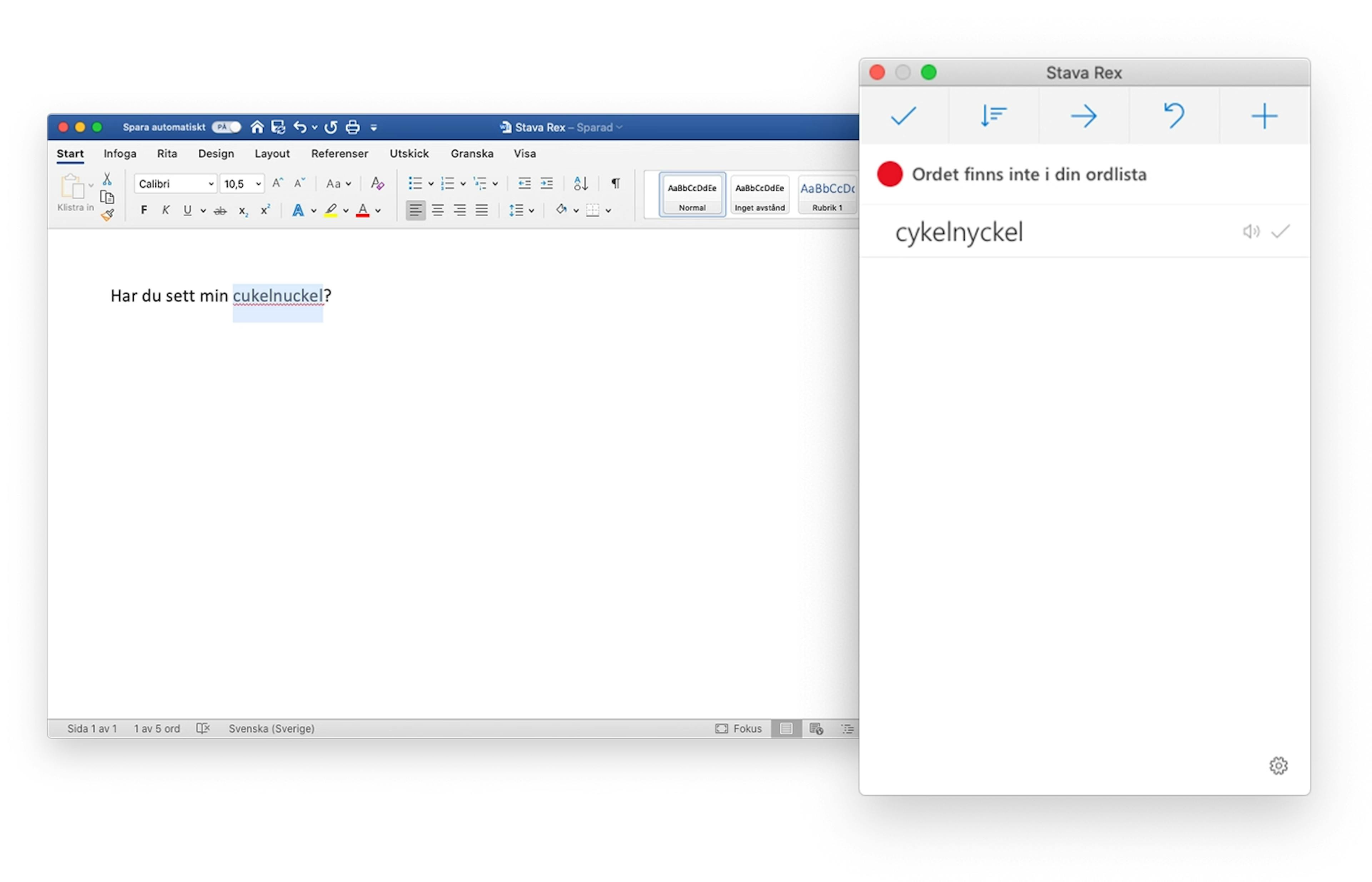Image resolution: width=1372 pixels, height=882 pixels.
Task: Undo the last action in Word
Action: (x=300, y=127)
